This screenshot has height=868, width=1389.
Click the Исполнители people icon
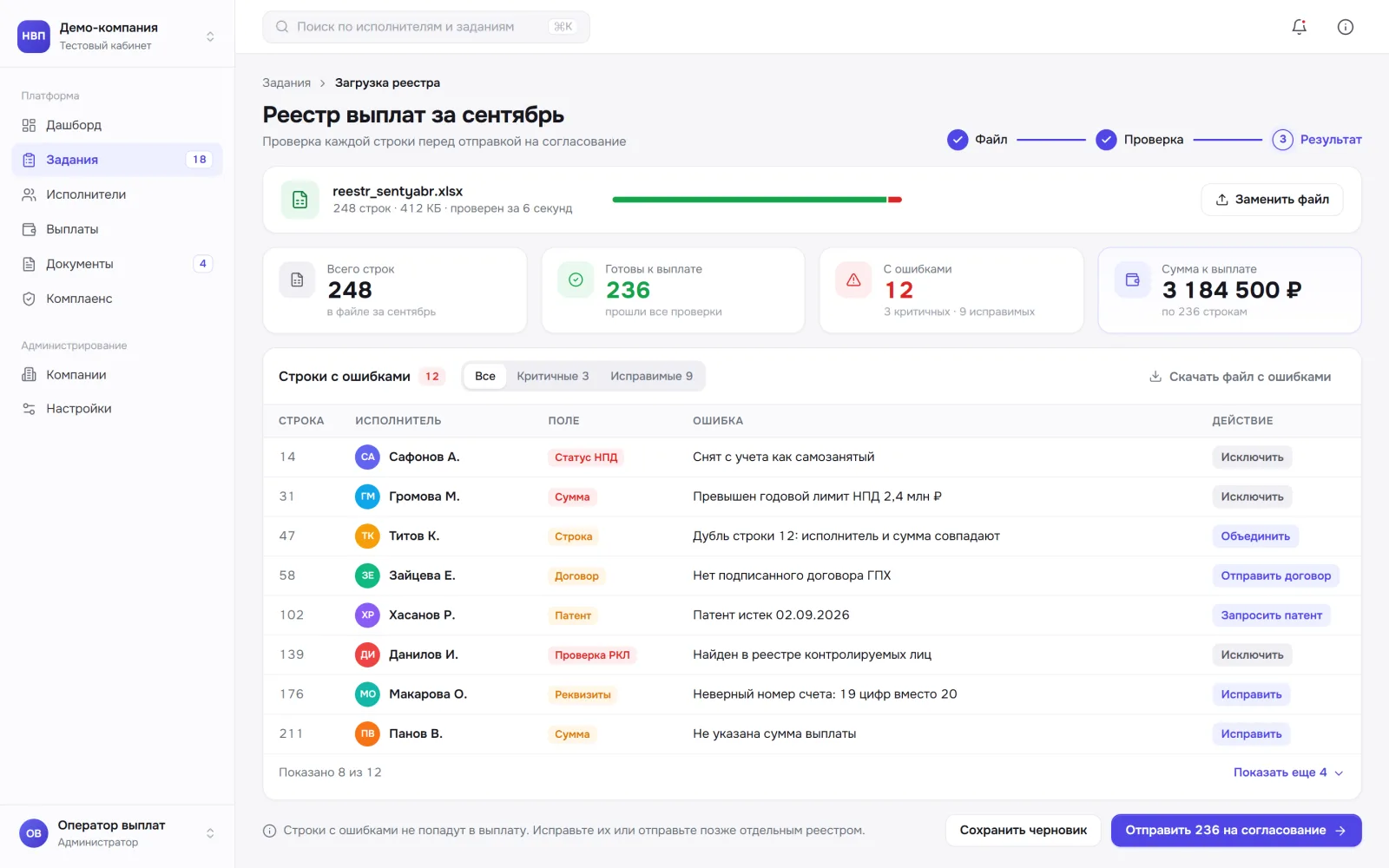[29, 194]
